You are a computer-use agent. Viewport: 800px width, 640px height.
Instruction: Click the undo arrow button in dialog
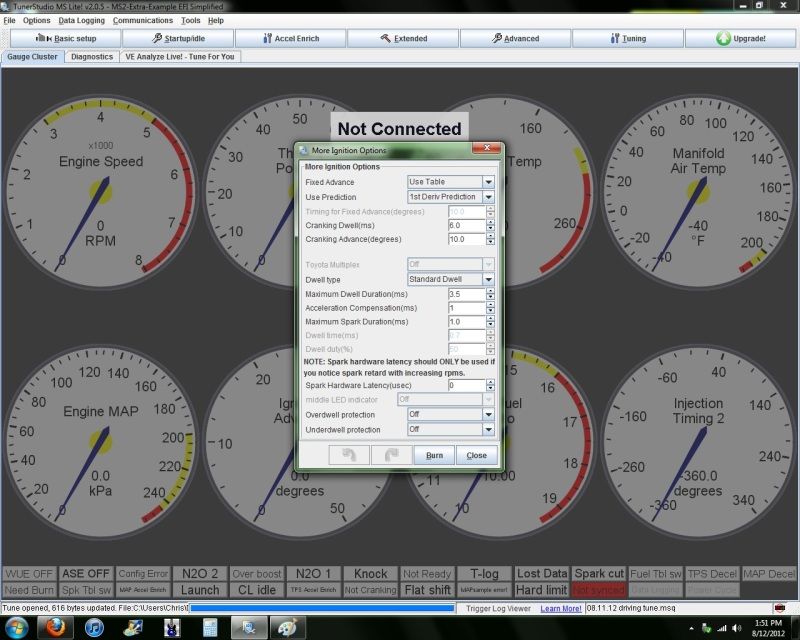[x=349, y=455]
